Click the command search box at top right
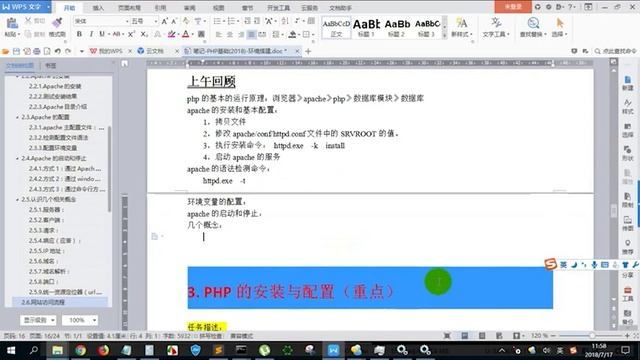This screenshot has width=640, height=360. point(616,51)
